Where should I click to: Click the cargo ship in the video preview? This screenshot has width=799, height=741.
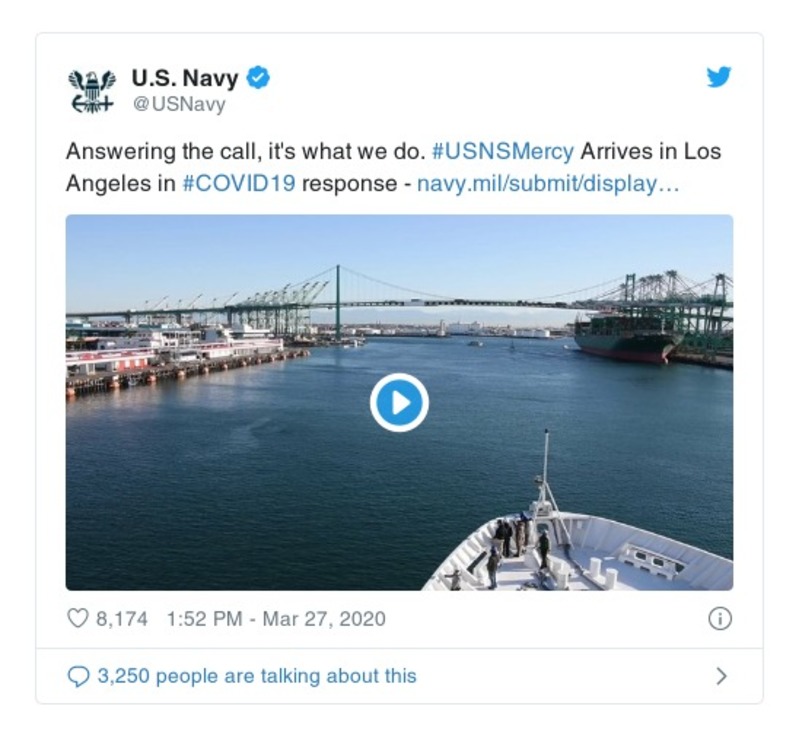(626, 338)
